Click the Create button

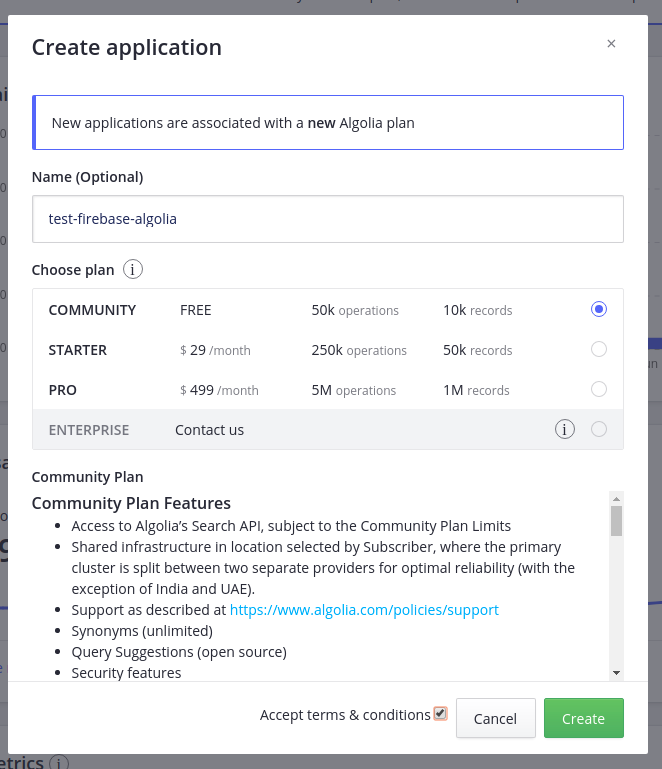point(583,718)
